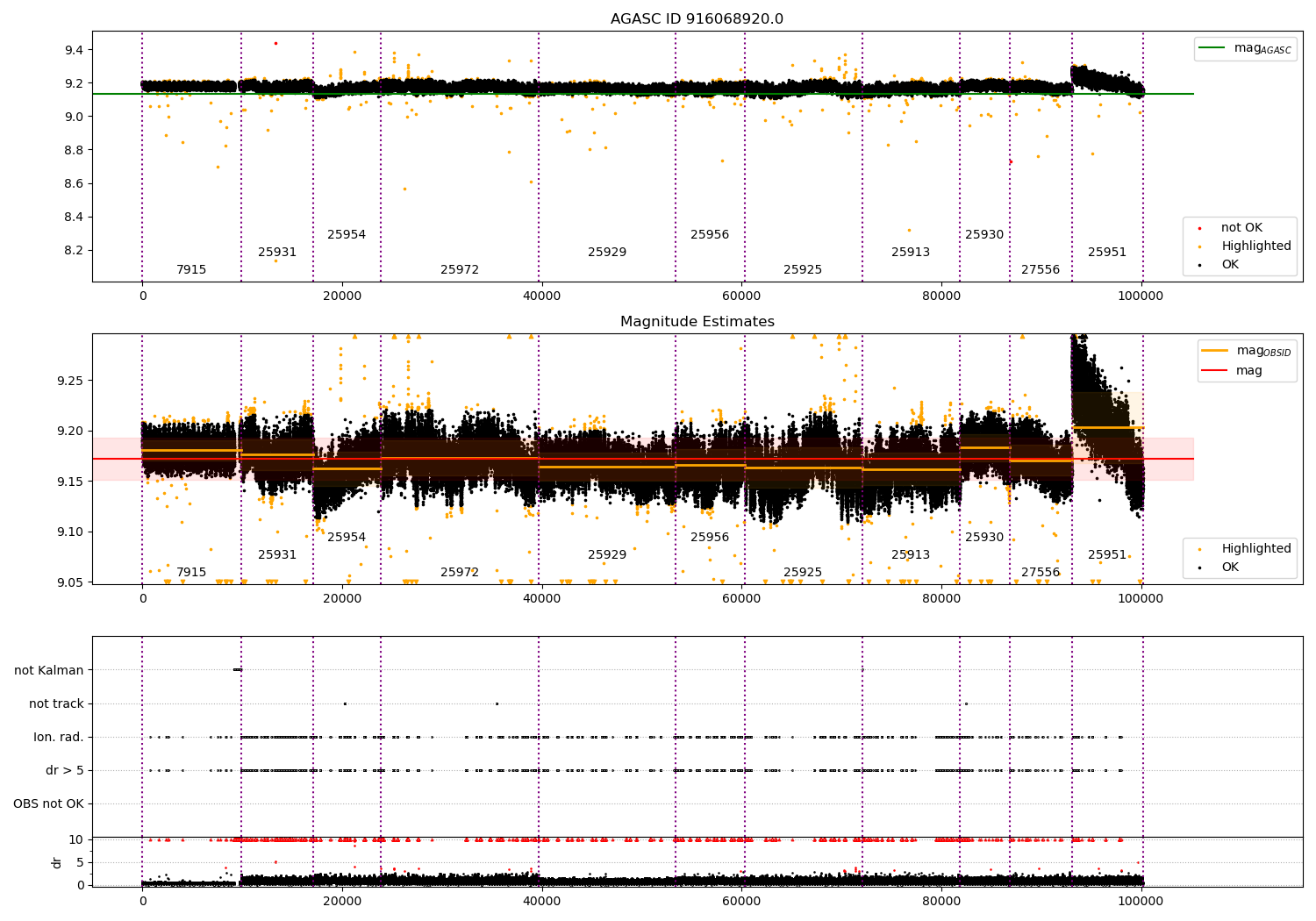Click the 8.6 y-axis tick label
1316x921 pixels.
(74, 183)
